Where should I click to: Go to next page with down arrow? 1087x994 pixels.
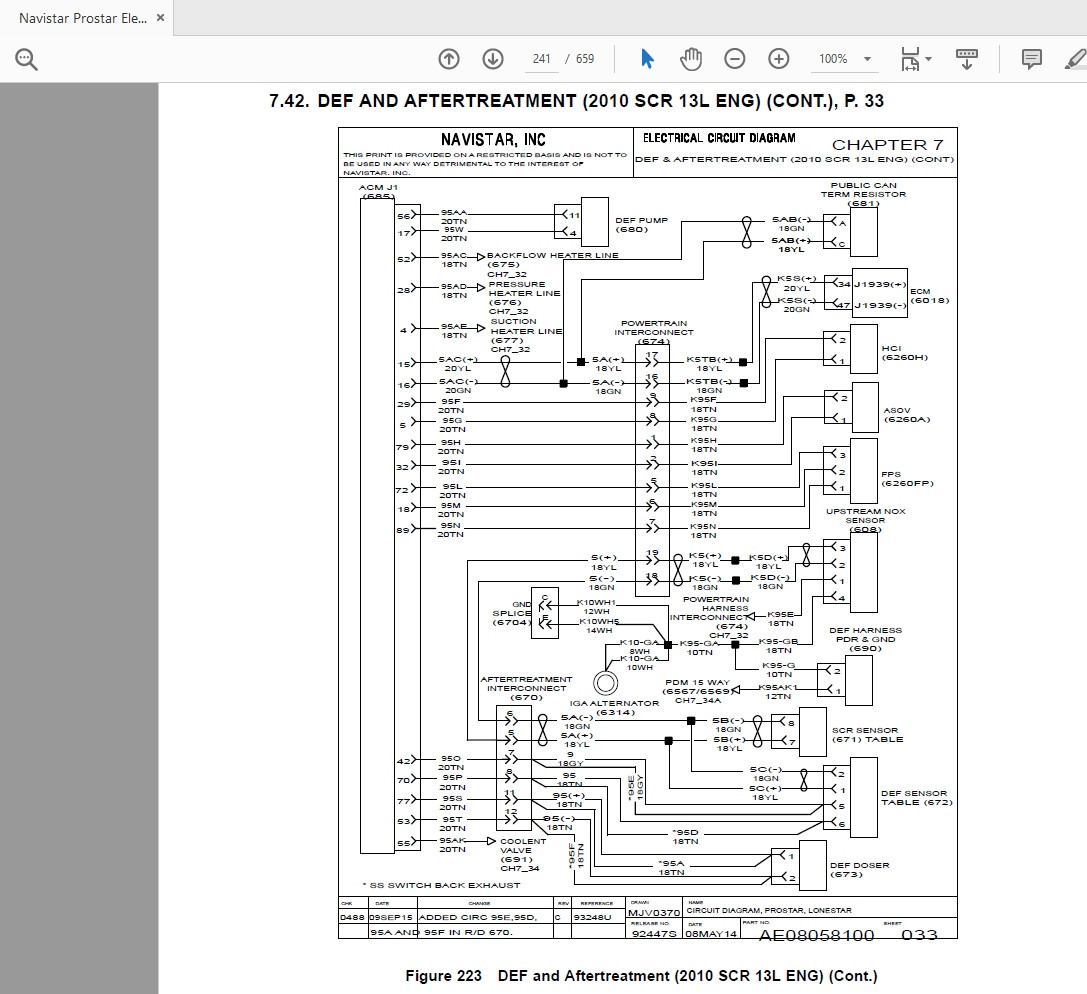(493, 59)
